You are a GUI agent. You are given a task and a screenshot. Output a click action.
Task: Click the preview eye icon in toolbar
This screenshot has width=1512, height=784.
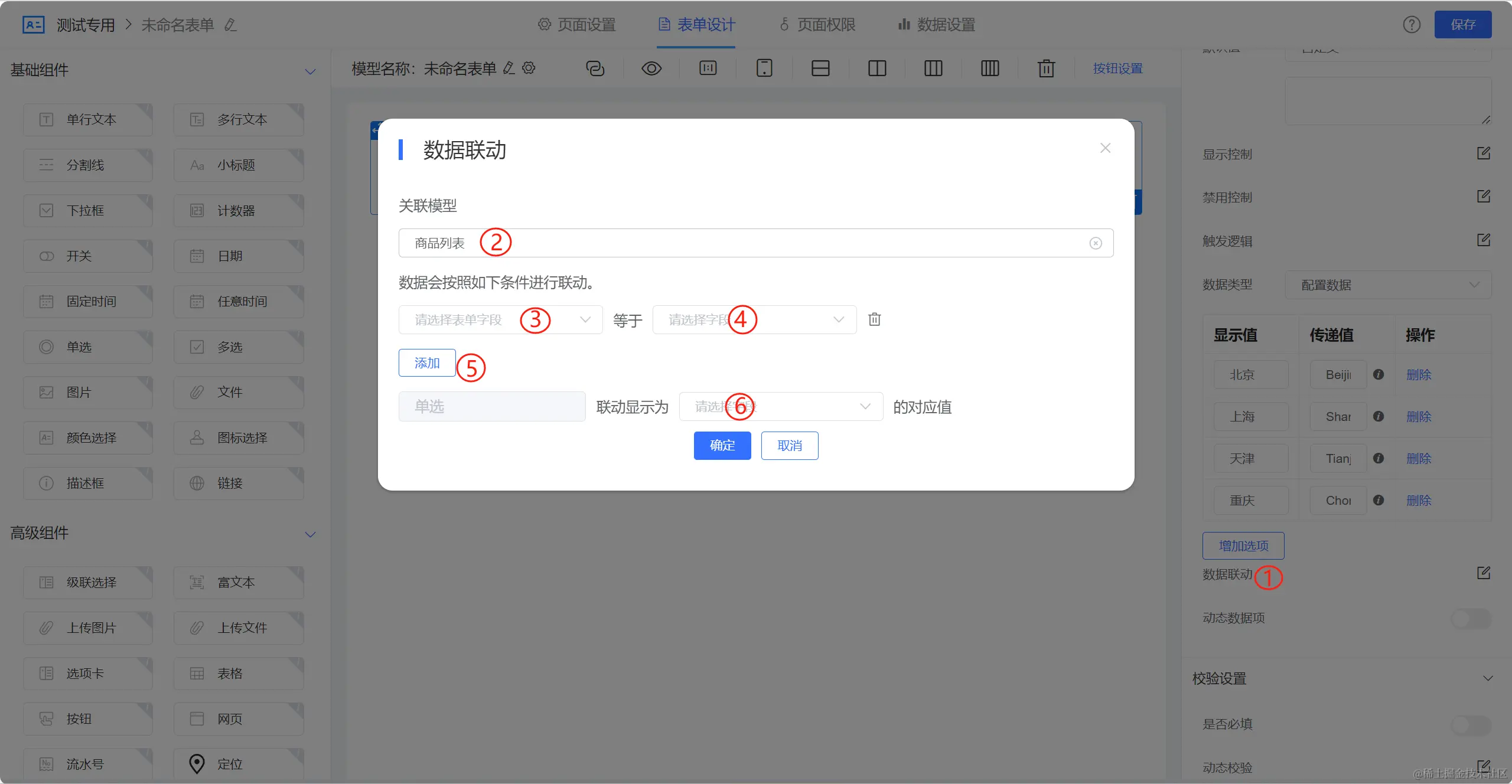[651, 68]
